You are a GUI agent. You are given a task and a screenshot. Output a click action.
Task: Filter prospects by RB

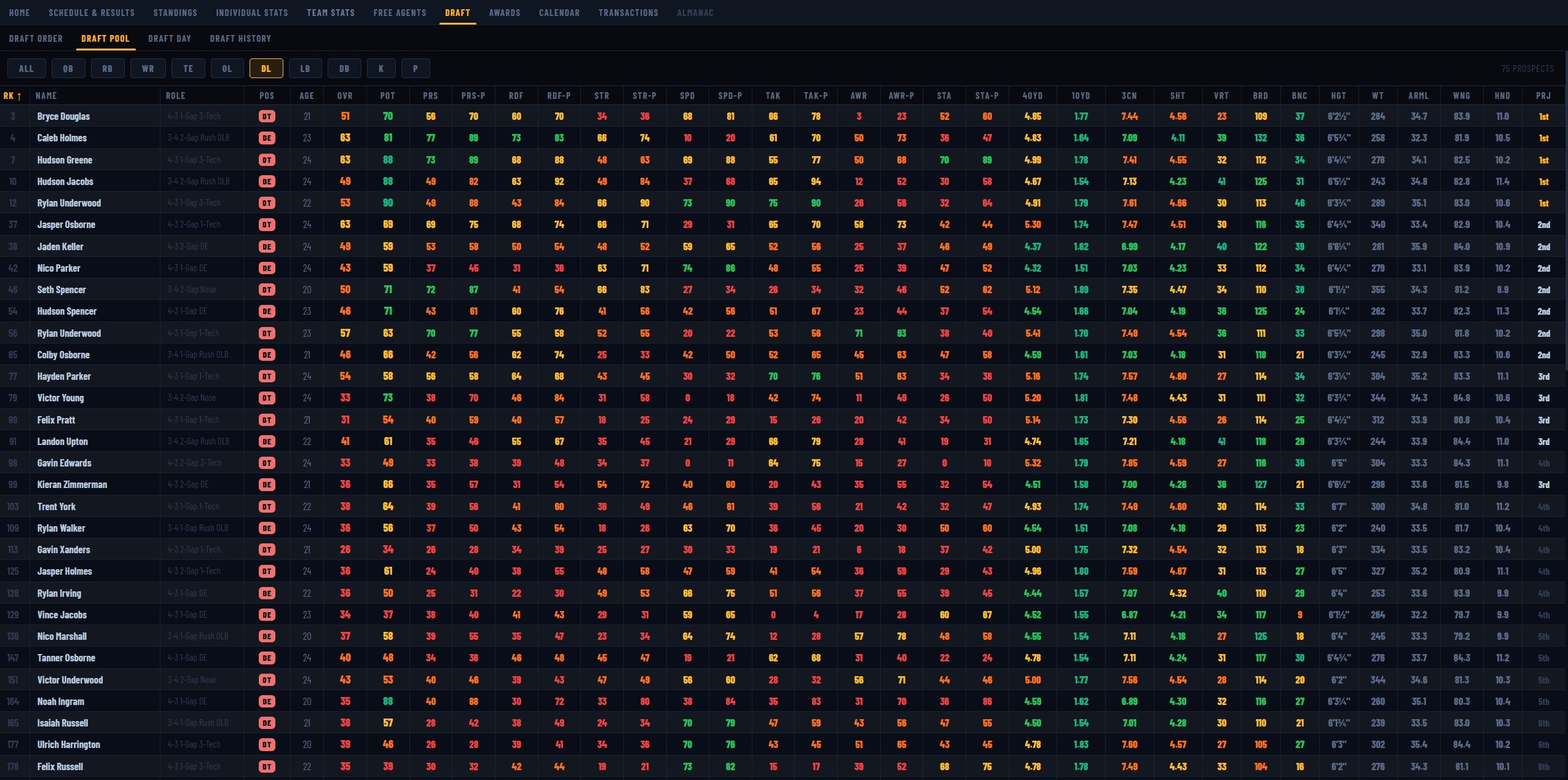point(108,68)
